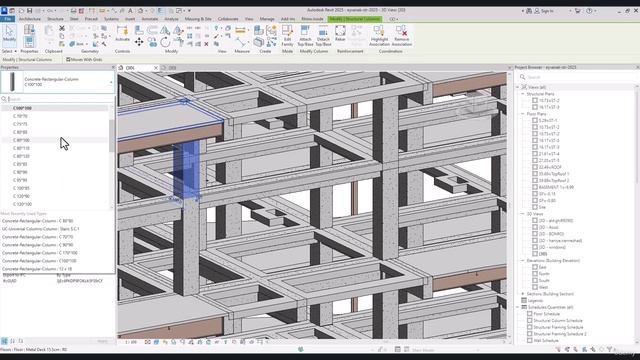Open the File menu tab
Screen dimensions: 640x360
tap(7, 19)
